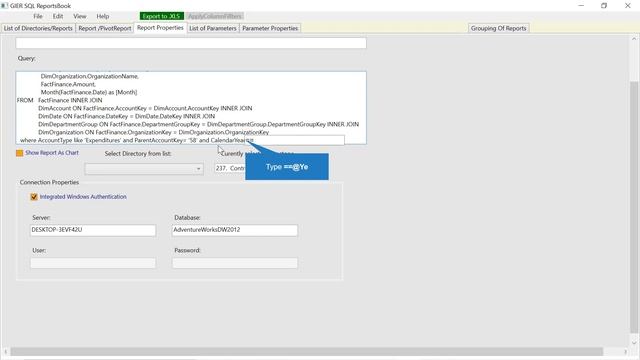Select the Report Properties tab
The height and width of the screenshot is (360, 640).
[x=160, y=28]
